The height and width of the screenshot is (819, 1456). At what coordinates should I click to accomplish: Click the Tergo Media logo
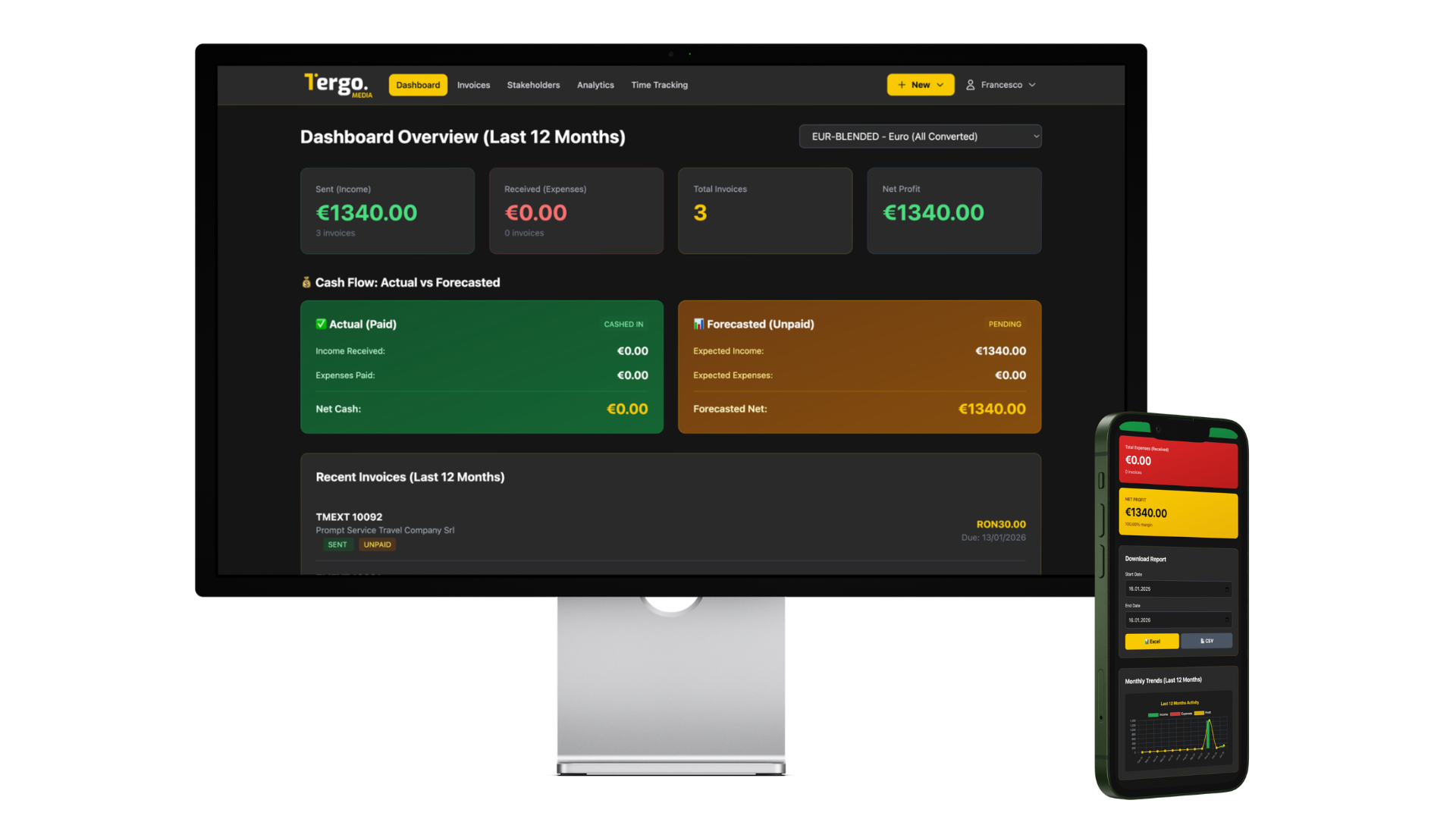337,84
